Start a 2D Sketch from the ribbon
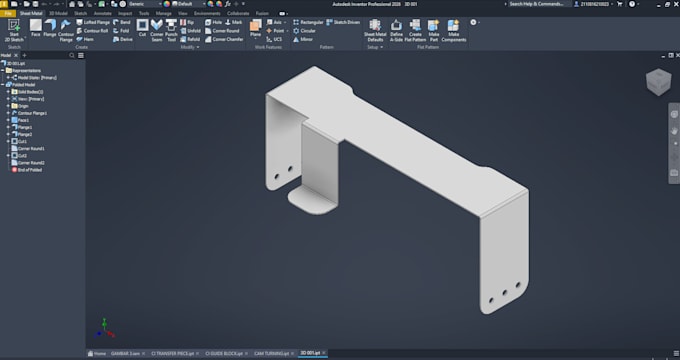This screenshot has width=680, height=360. click(14, 30)
